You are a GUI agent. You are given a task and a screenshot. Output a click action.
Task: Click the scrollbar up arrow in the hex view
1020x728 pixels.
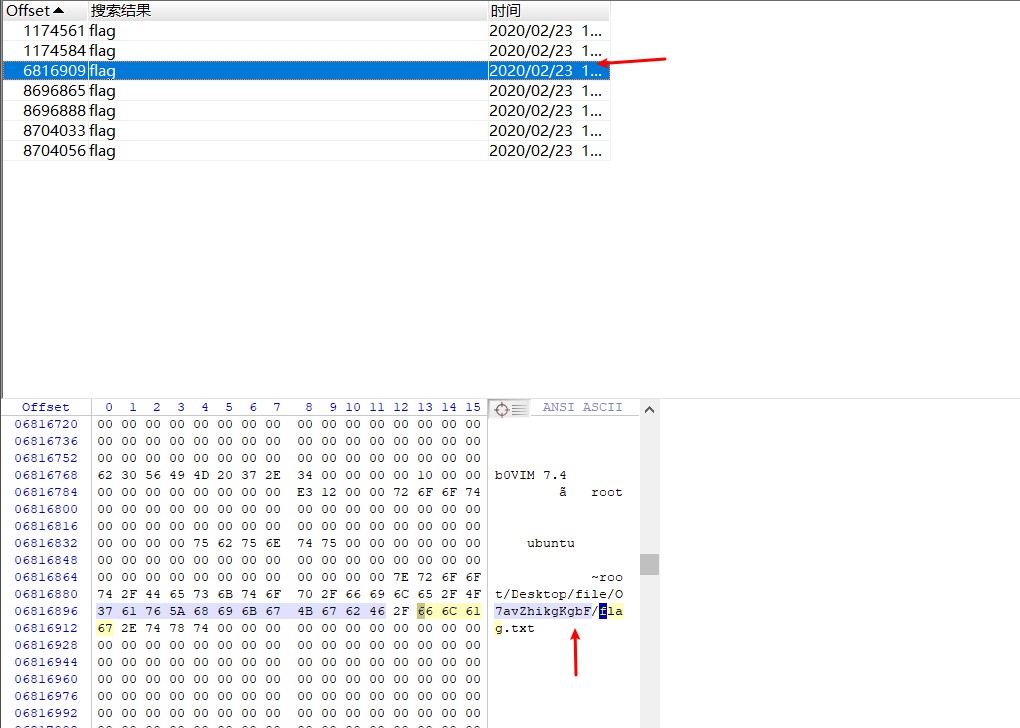(x=649, y=407)
